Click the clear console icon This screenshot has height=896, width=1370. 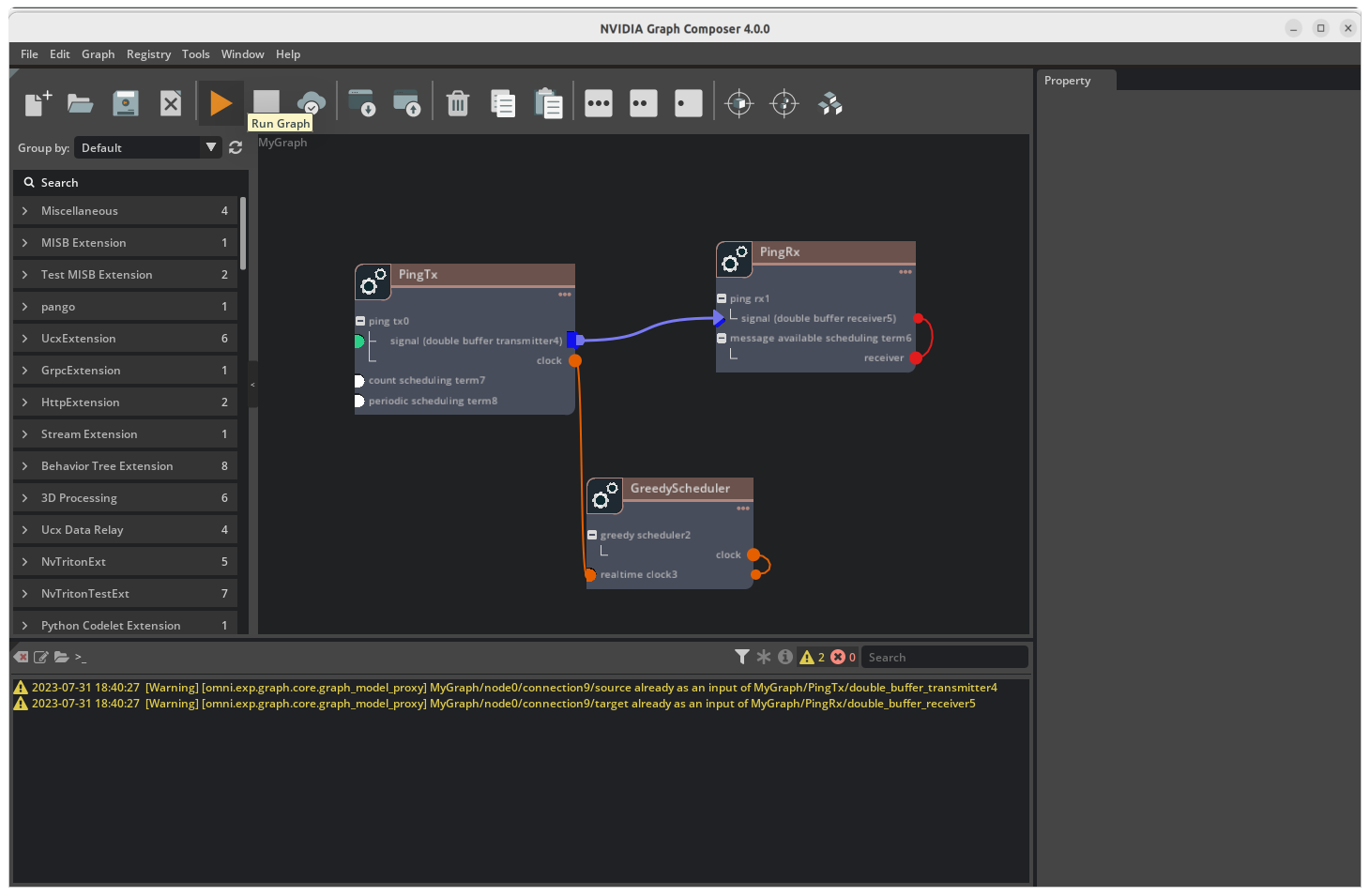coord(20,657)
